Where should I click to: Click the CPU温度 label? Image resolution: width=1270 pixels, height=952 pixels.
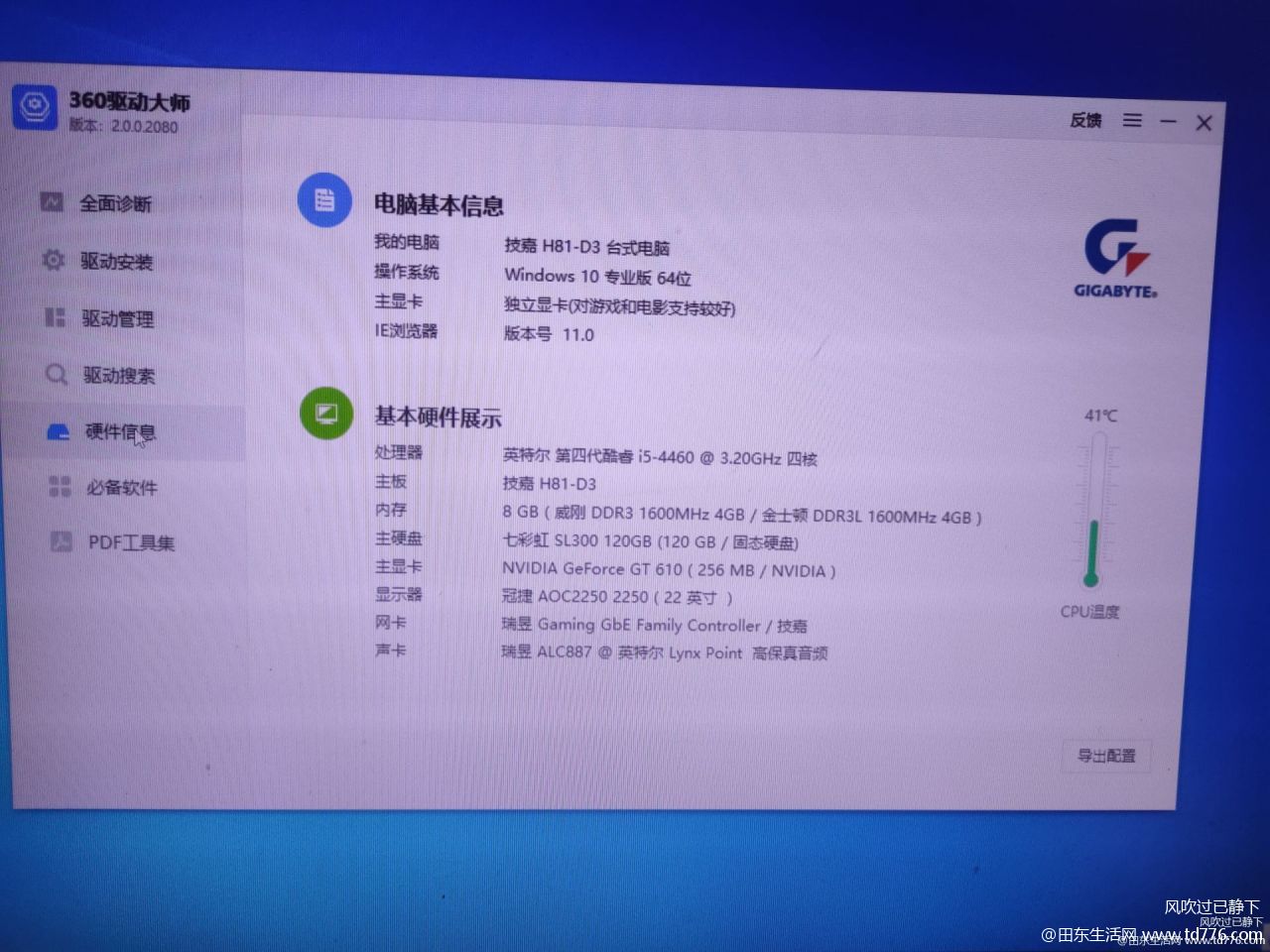click(1089, 612)
